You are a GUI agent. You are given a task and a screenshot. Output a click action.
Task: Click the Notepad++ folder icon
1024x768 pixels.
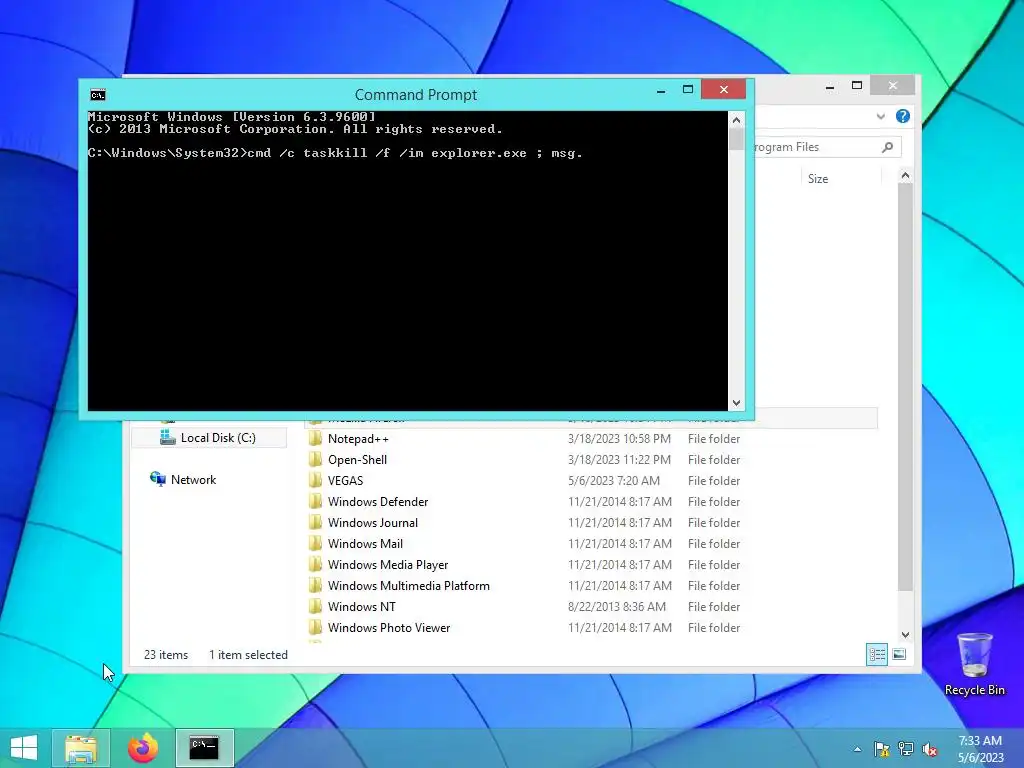pyautogui.click(x=315, y=438)
